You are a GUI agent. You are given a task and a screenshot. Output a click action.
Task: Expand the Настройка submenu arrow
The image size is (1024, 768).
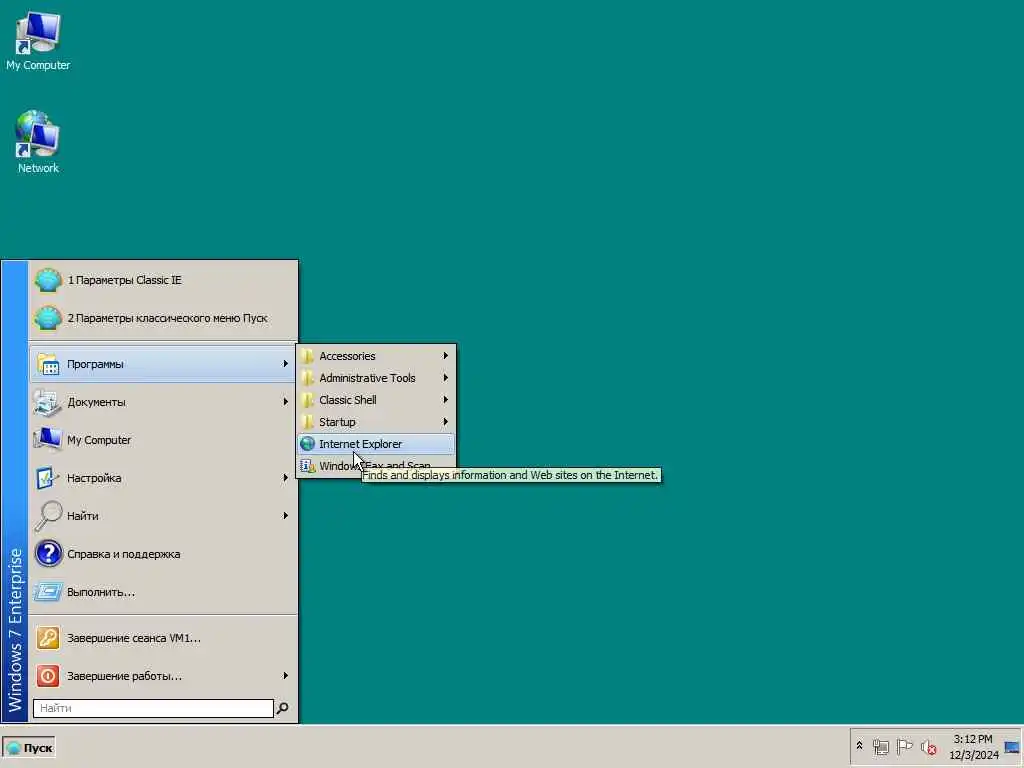[285, 478]
